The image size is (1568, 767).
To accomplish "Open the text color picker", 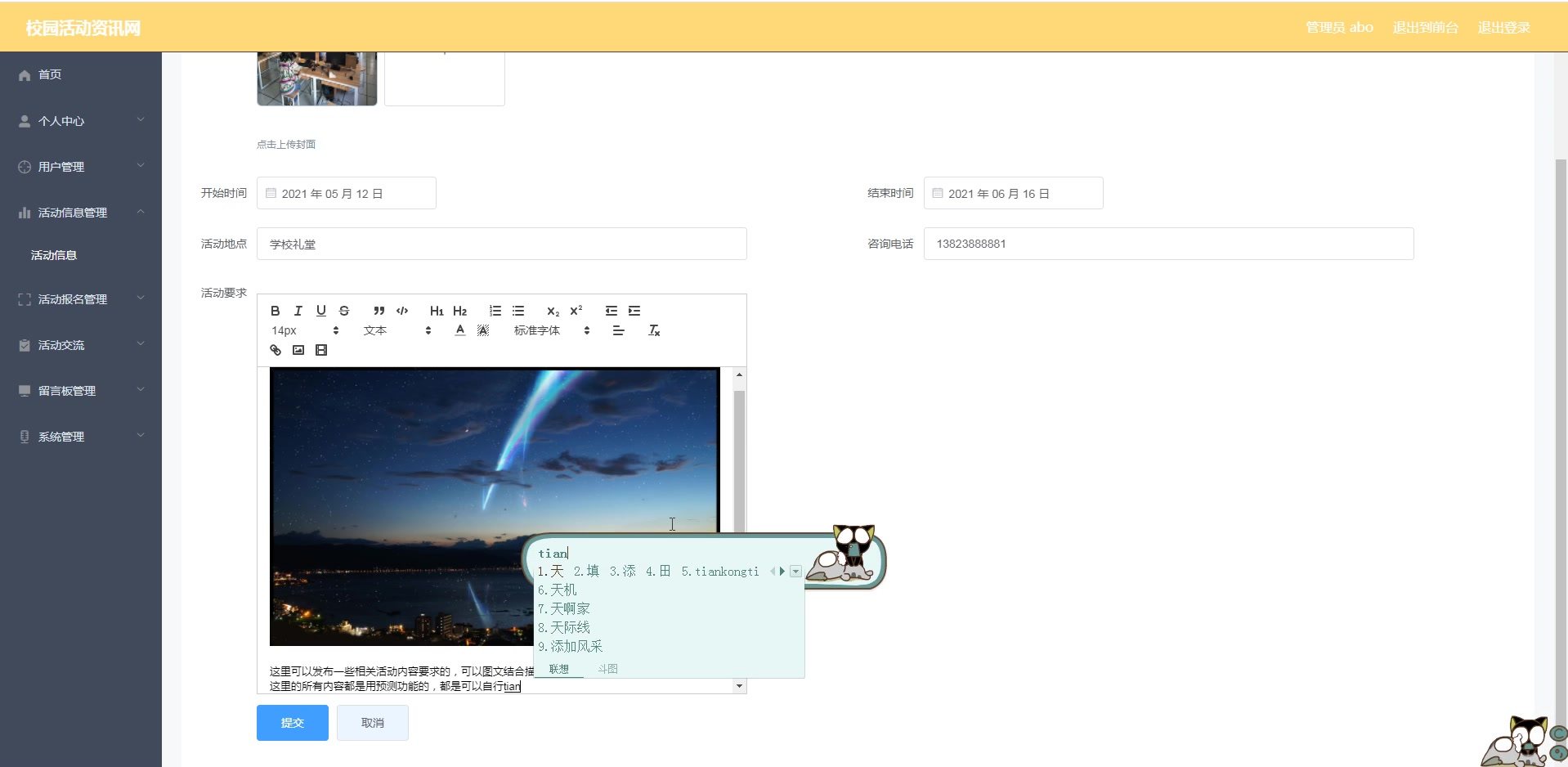I will (460, 330).
